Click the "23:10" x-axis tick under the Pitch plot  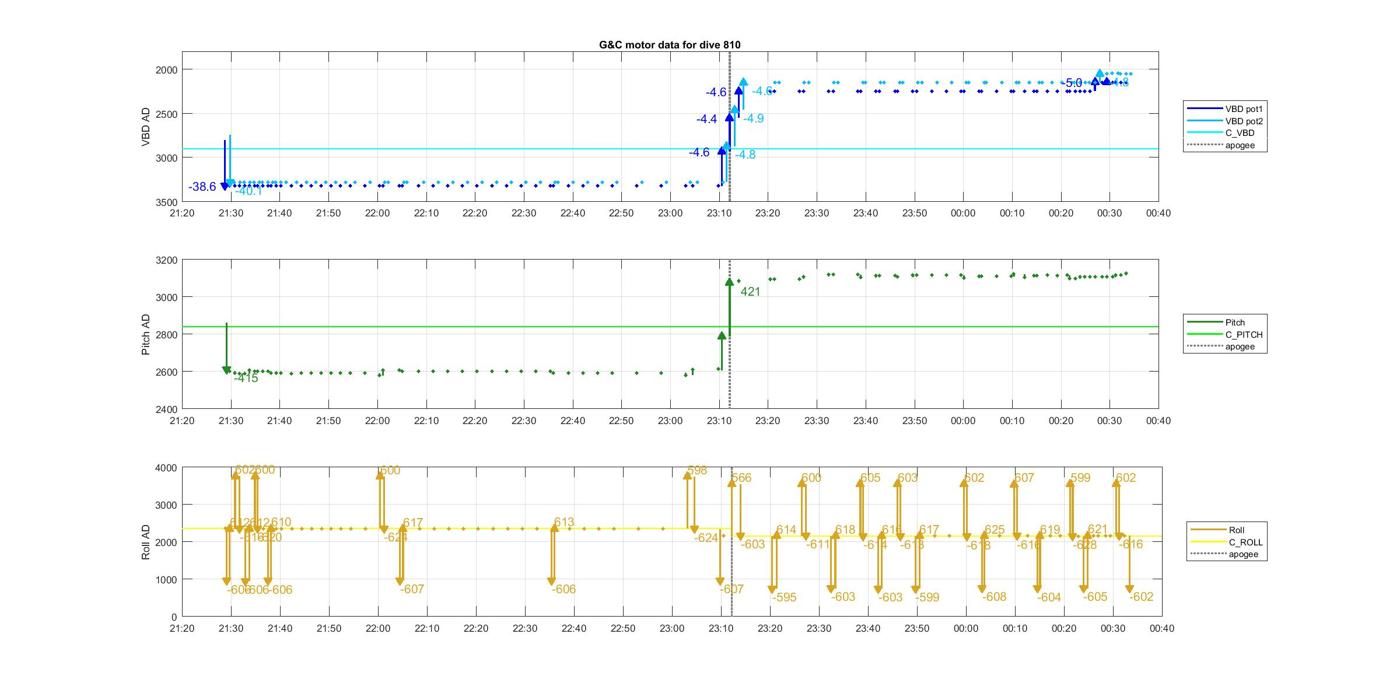[719, 421]
